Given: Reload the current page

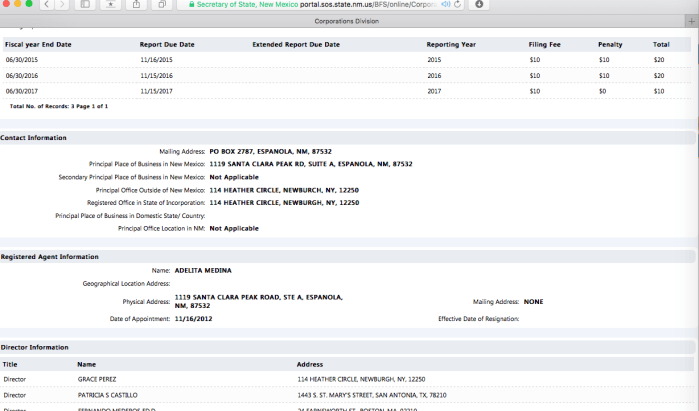Looking at the screenshot, I should [457, 5].
